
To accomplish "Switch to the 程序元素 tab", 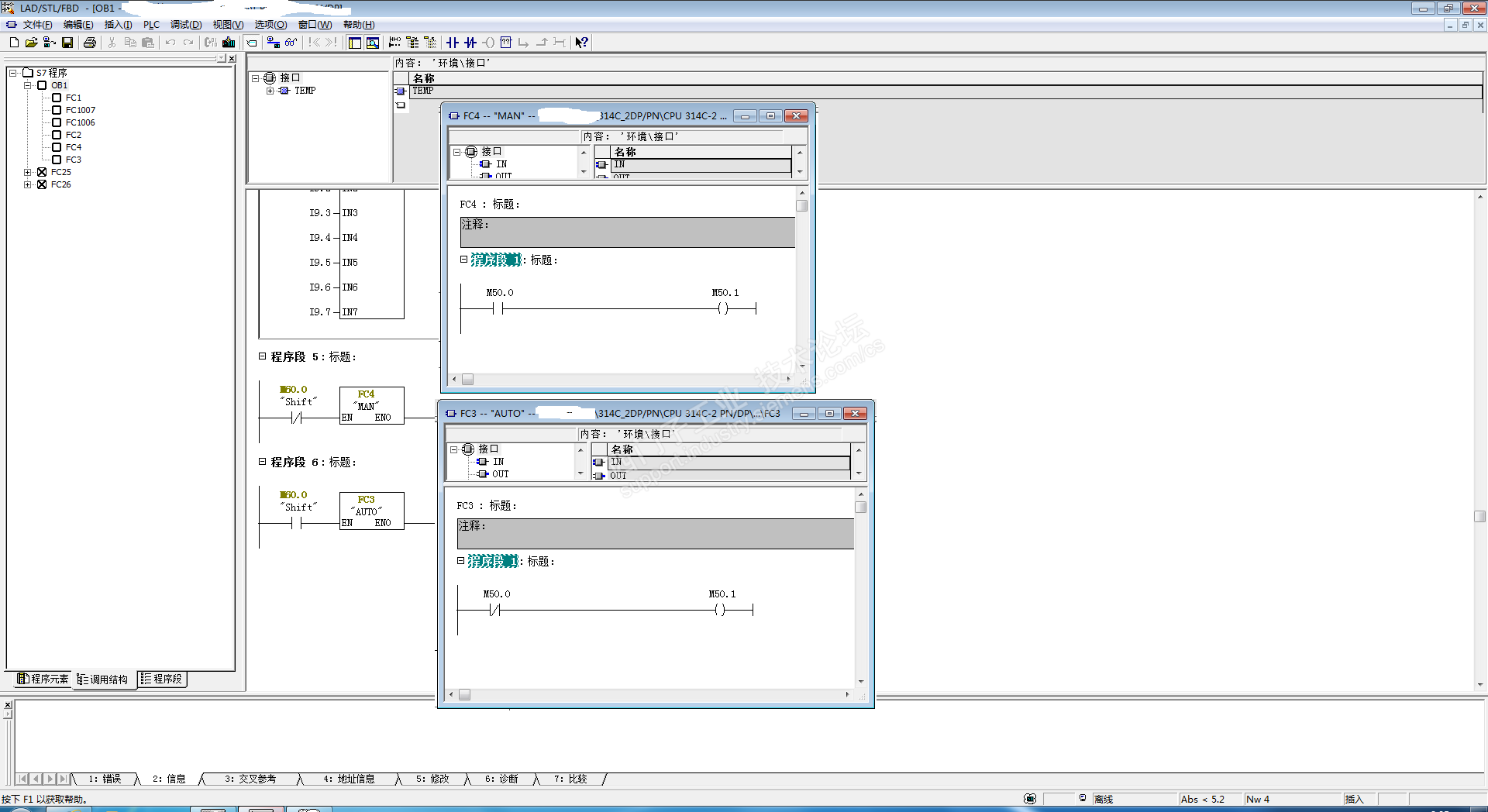I will tap(43, 679).
